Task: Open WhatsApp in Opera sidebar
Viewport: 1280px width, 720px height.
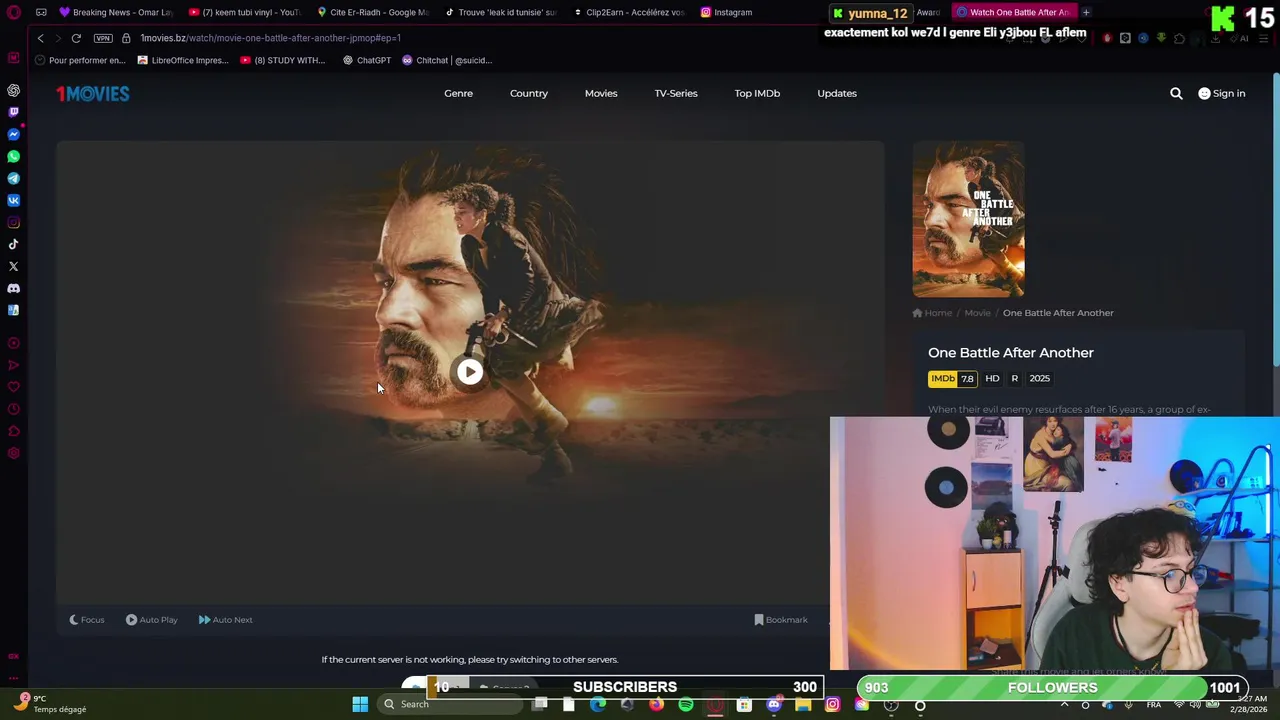Action: [13, 156]
